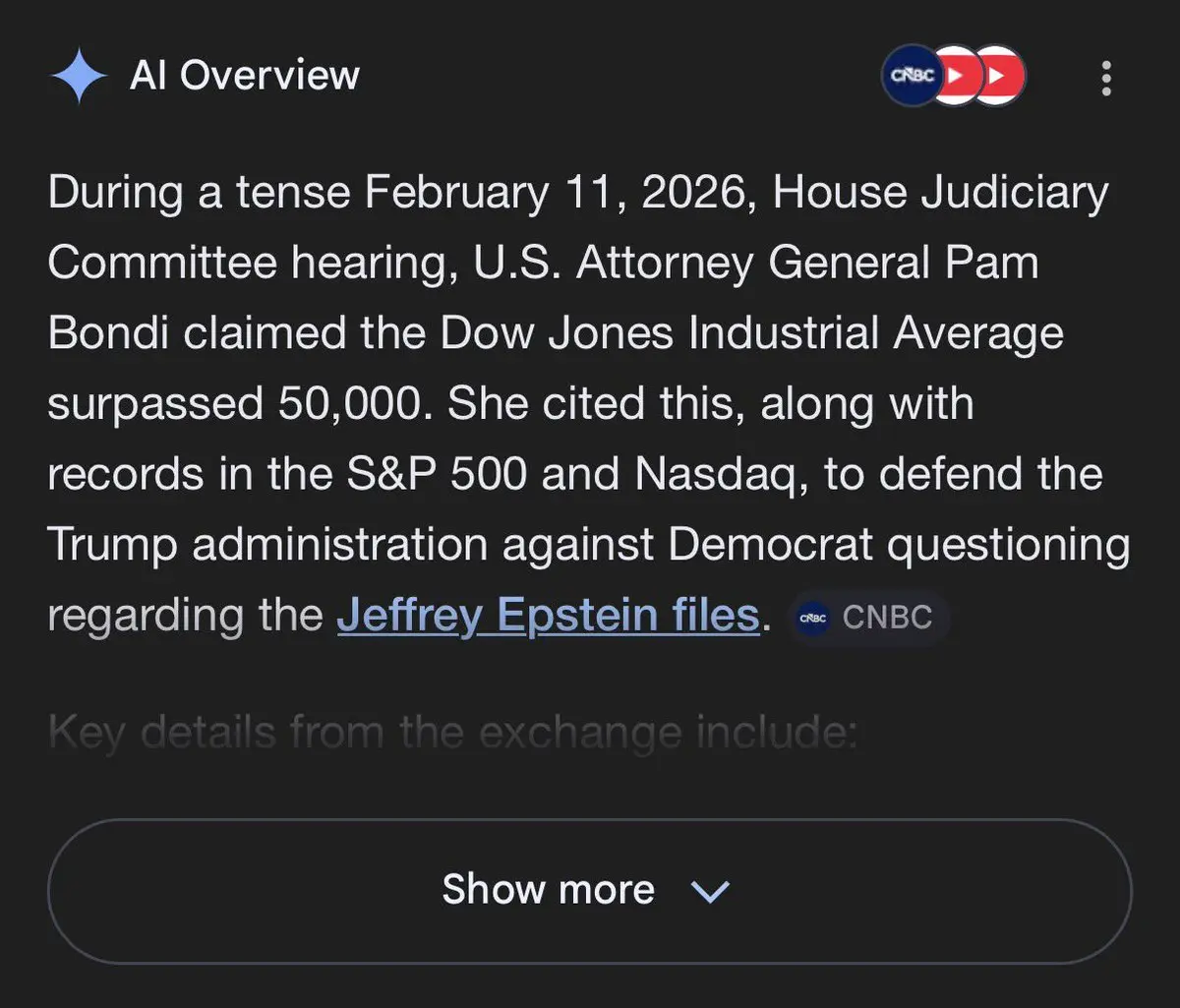This screenshot has height=1008, width=1180.
Task: Click the small CNBC logo in citation chip
Action: 814,618
